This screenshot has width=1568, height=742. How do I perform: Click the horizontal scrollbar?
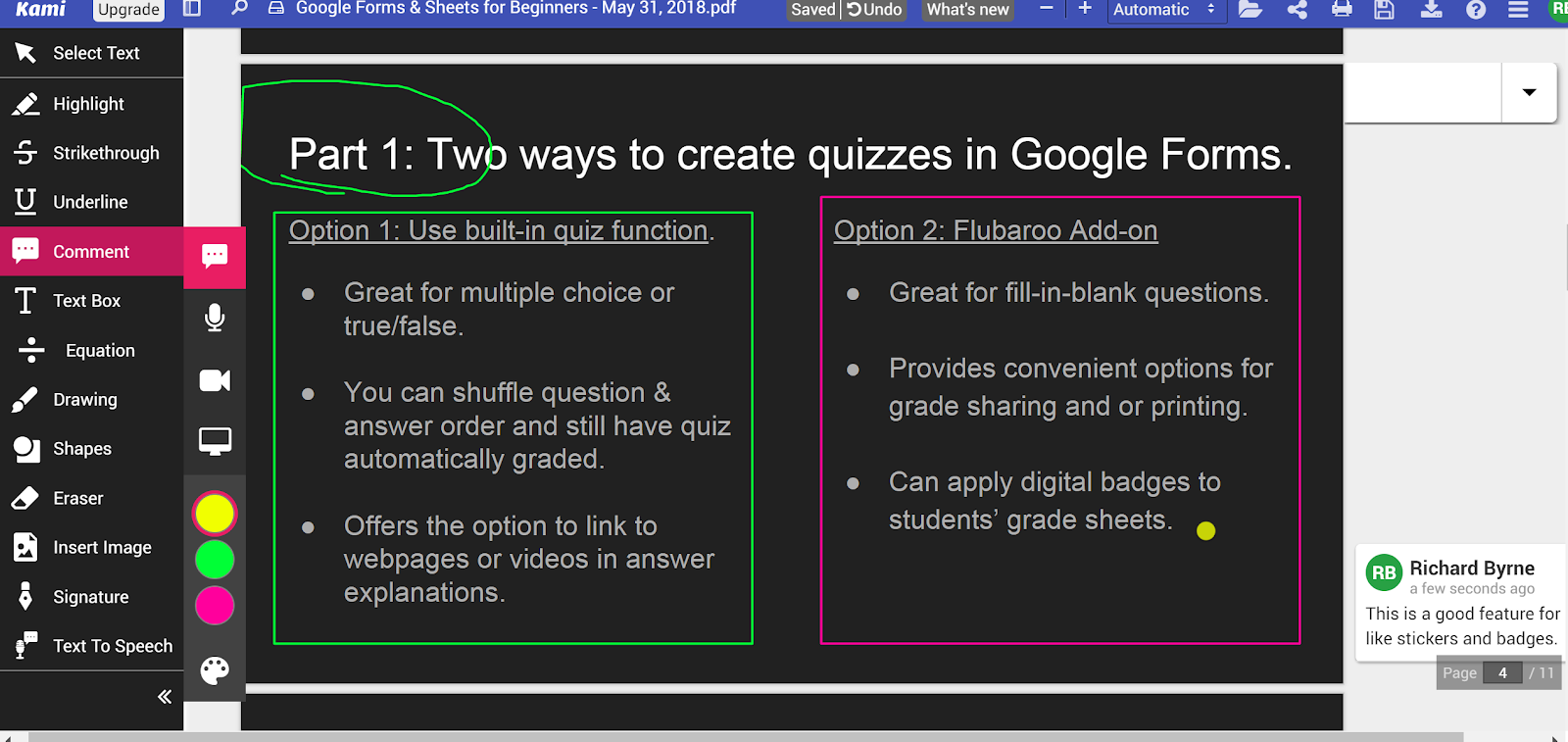(745, 736)
